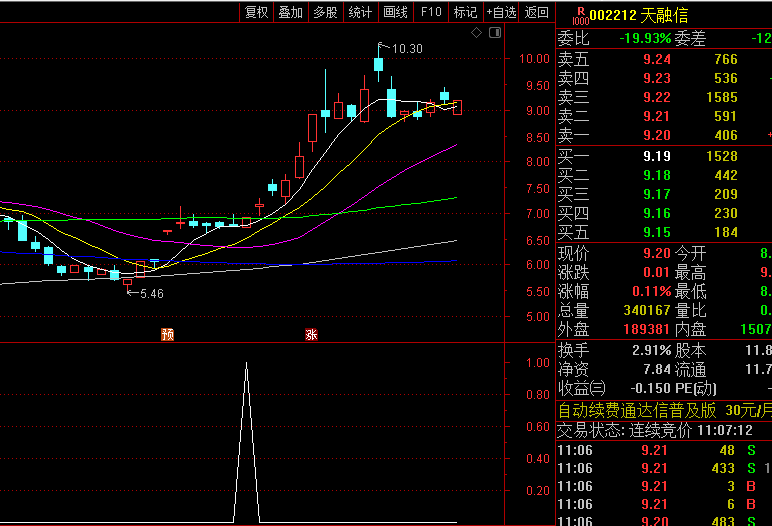This screenshot has width=772, height=526.
Task: Activate the 画线 drawing tool
Action: tap(395, 12)
